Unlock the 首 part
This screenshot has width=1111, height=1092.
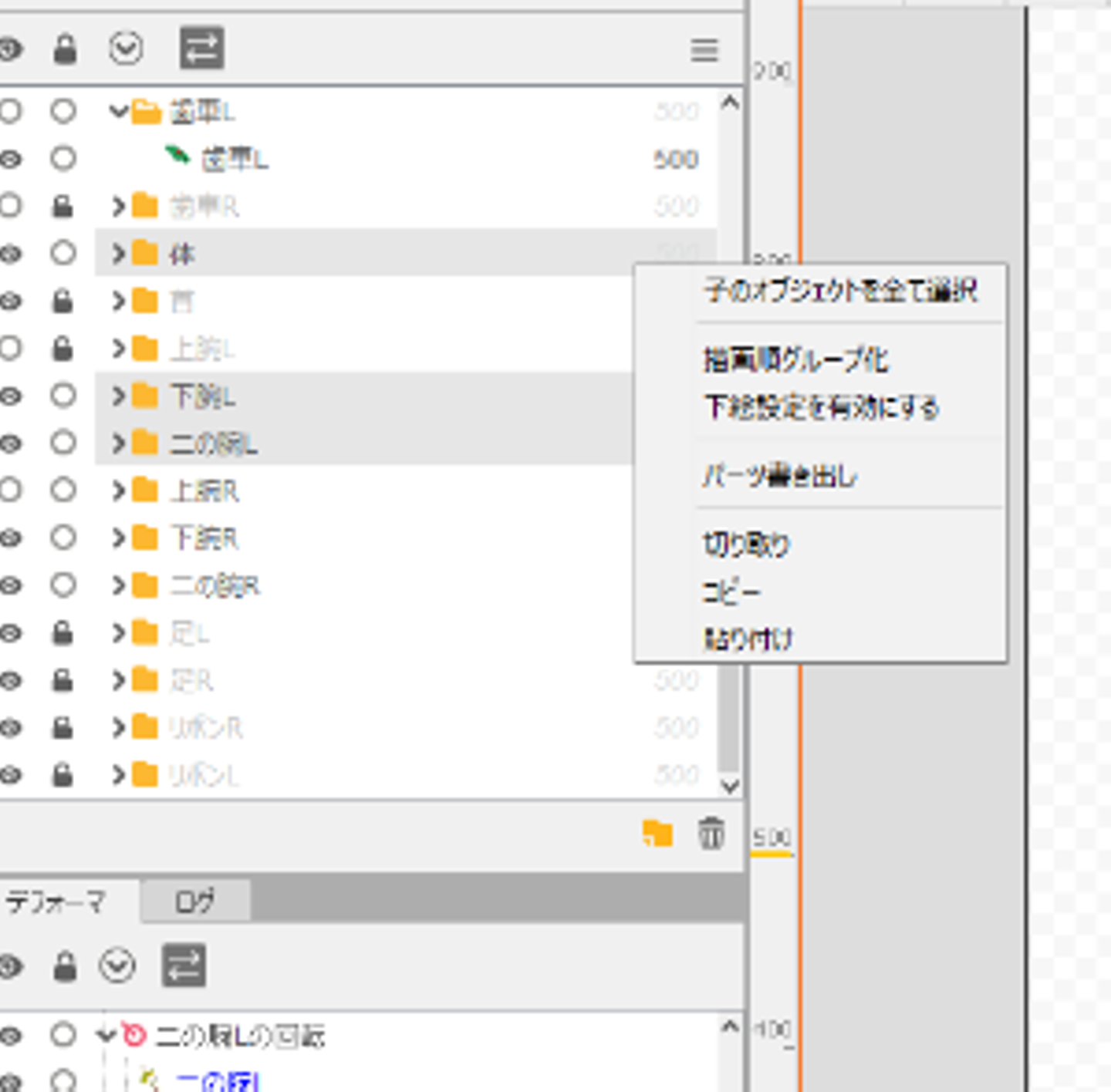click(x=62, y=301)
